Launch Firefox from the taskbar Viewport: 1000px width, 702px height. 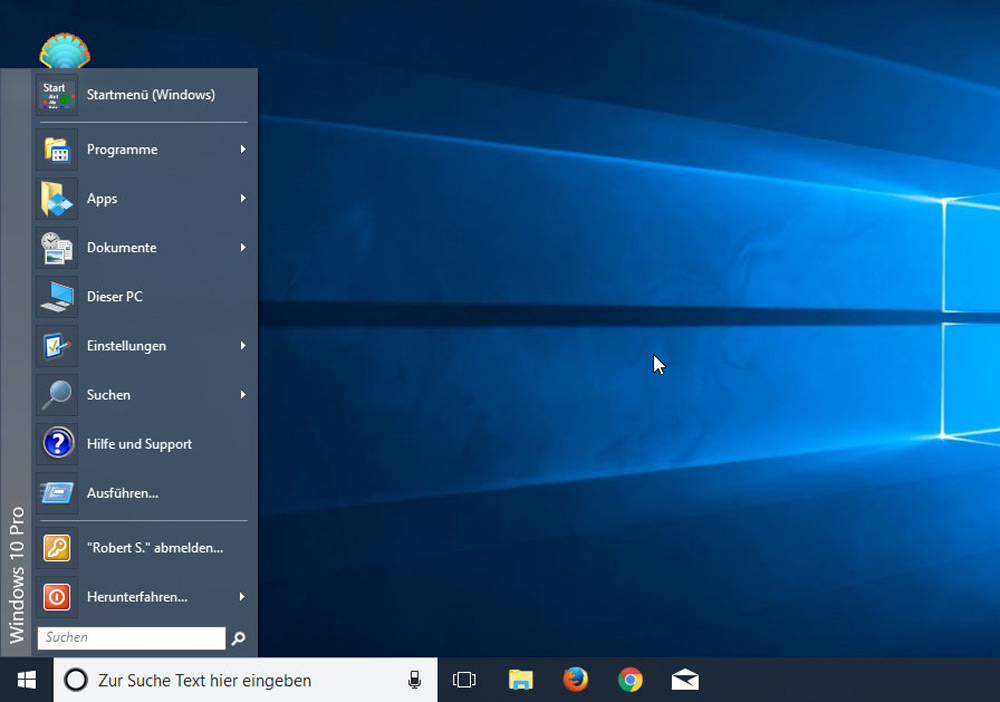(575, 680)
